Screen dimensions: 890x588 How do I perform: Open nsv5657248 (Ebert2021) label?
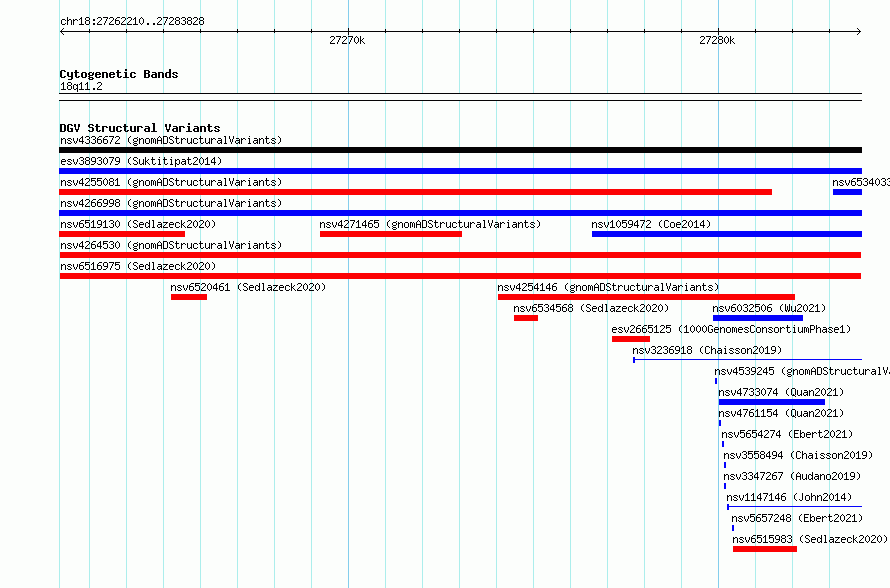coord(797,518)
